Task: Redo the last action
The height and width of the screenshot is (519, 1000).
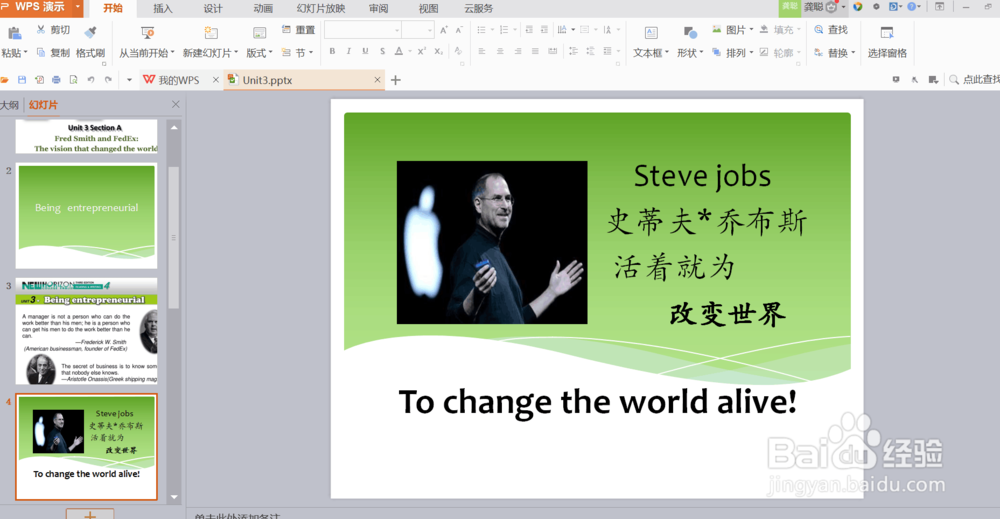Action: (x=108, y=80)
